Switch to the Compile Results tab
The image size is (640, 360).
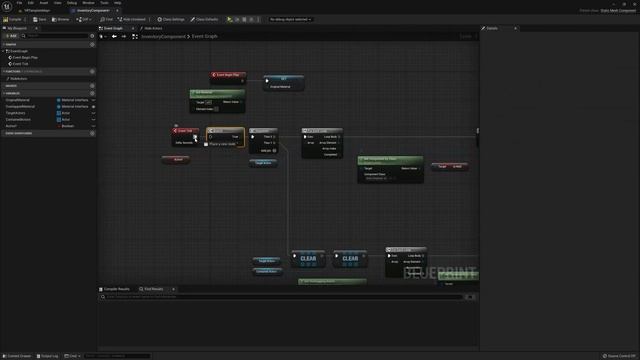115,289
